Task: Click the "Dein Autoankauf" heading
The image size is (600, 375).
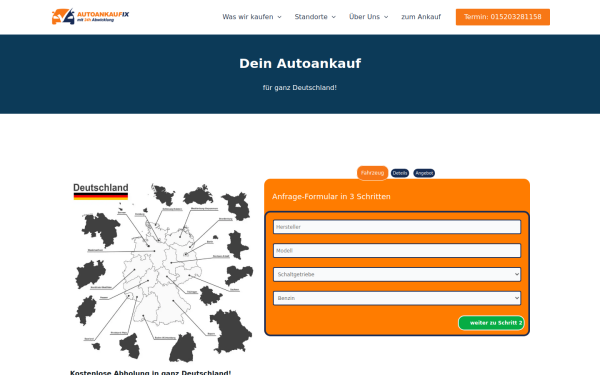Action: click(x=300, y=64)
